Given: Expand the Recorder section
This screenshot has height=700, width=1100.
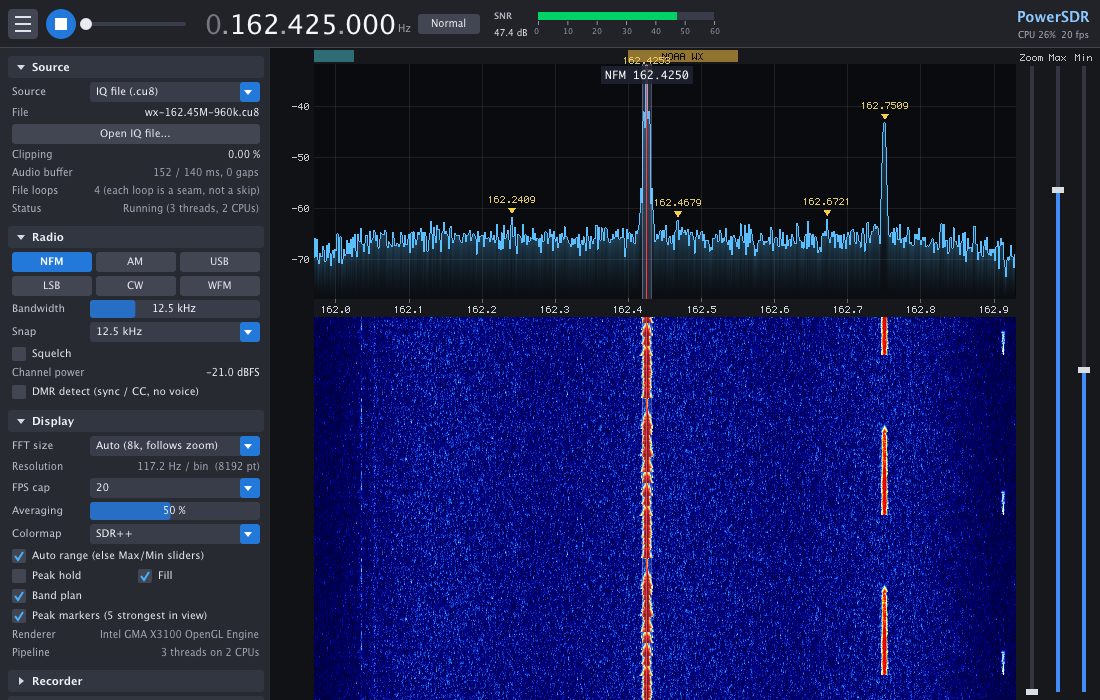Looking at the screenshot, I should pos(135,681).
